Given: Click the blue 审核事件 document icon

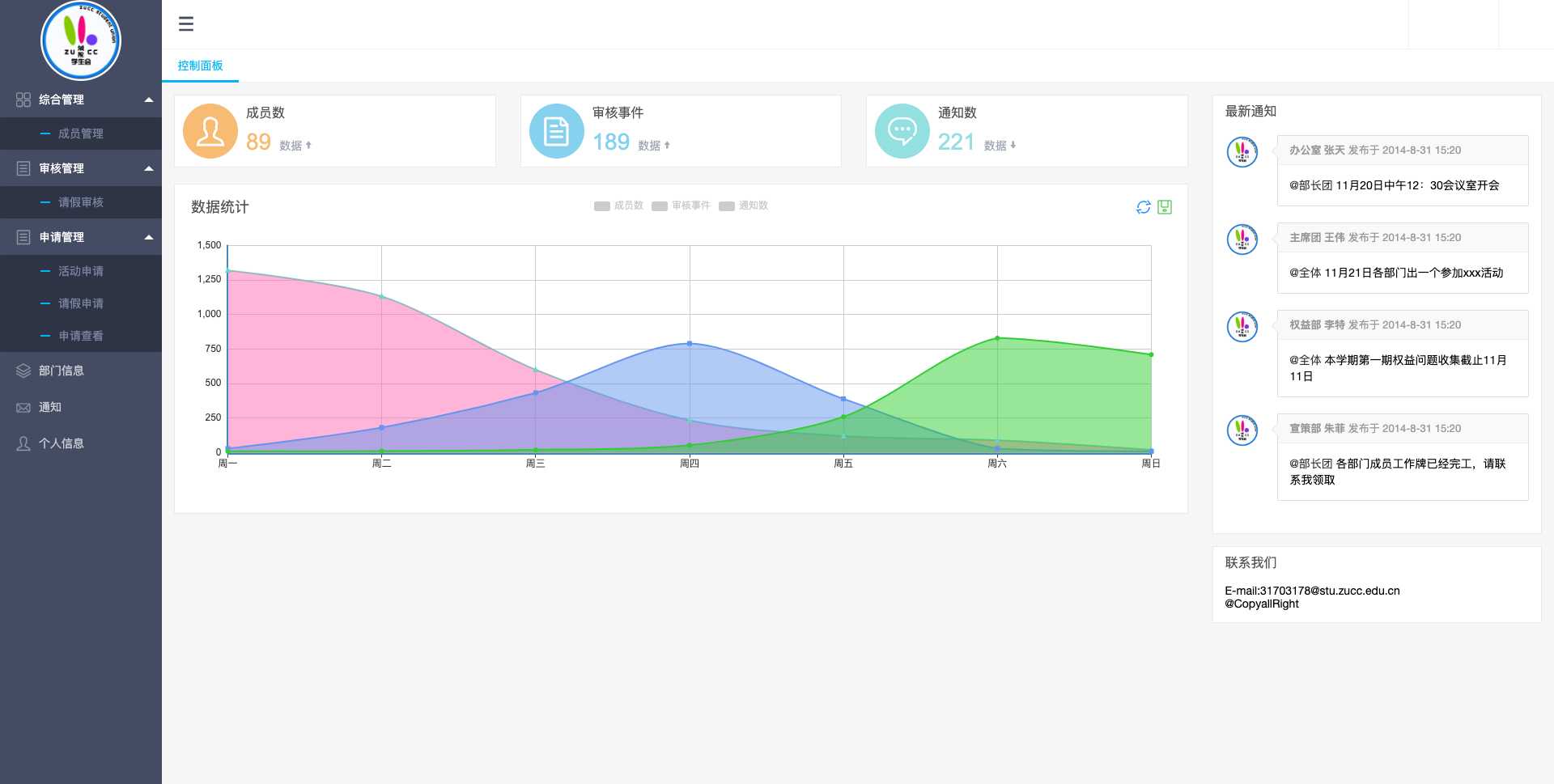Looking at the screenshot, I should pyautogui.click(x=557, y=131).
